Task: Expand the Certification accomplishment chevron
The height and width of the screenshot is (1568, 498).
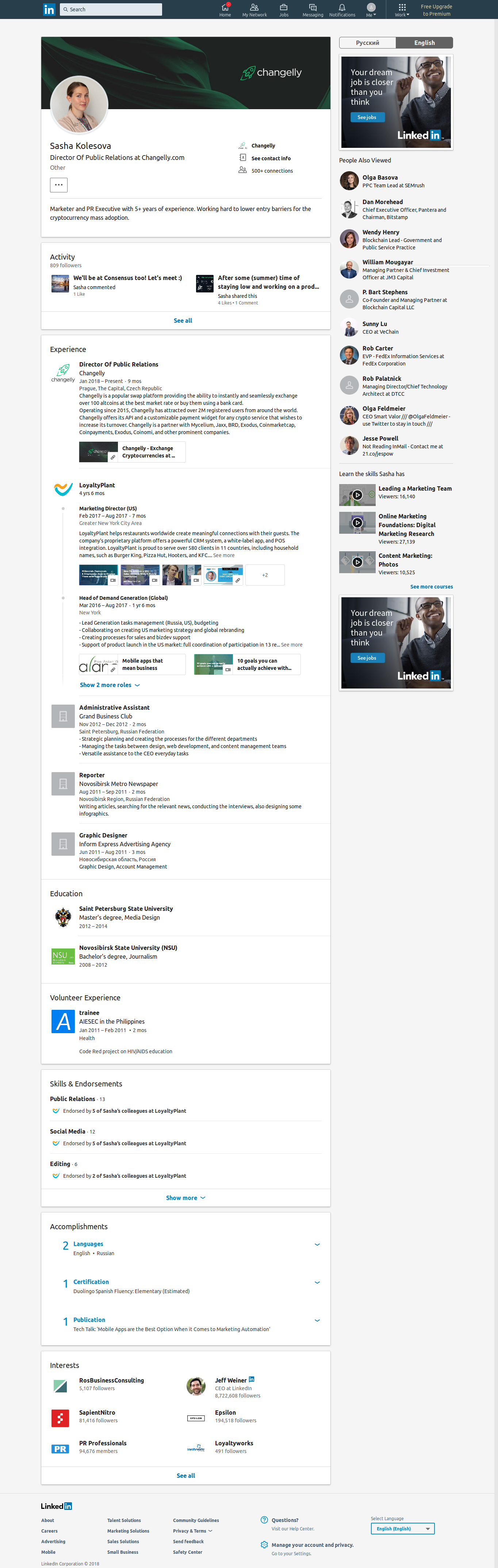Action: (317, 1282)
